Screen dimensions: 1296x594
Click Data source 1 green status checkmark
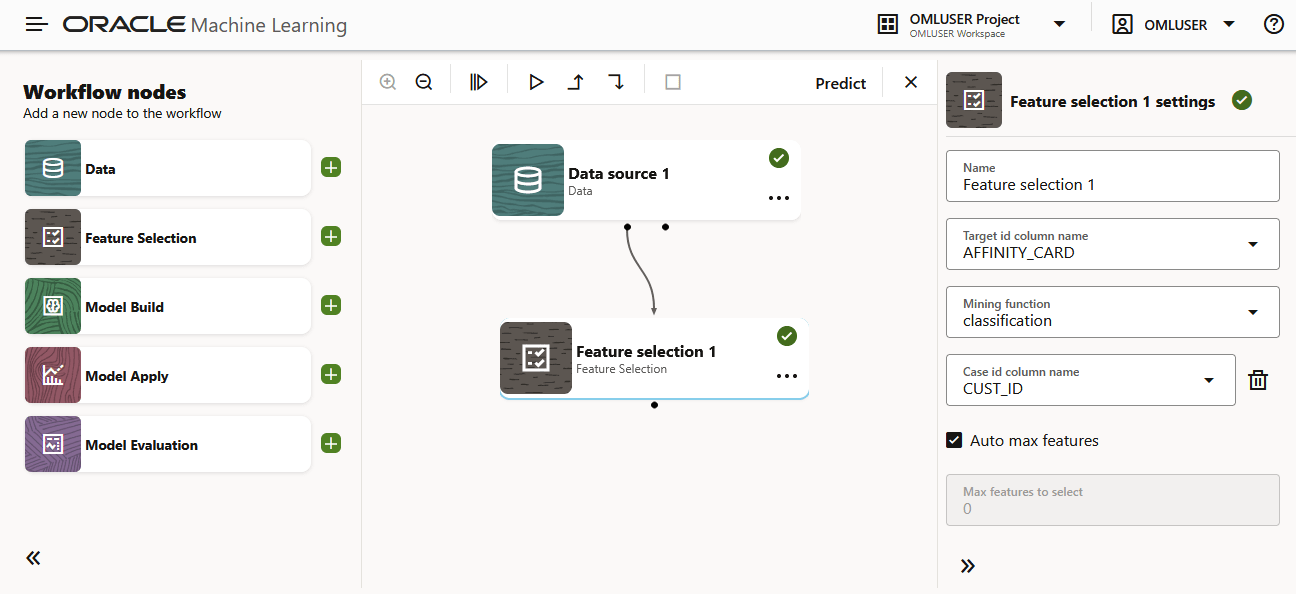[779, 158]
